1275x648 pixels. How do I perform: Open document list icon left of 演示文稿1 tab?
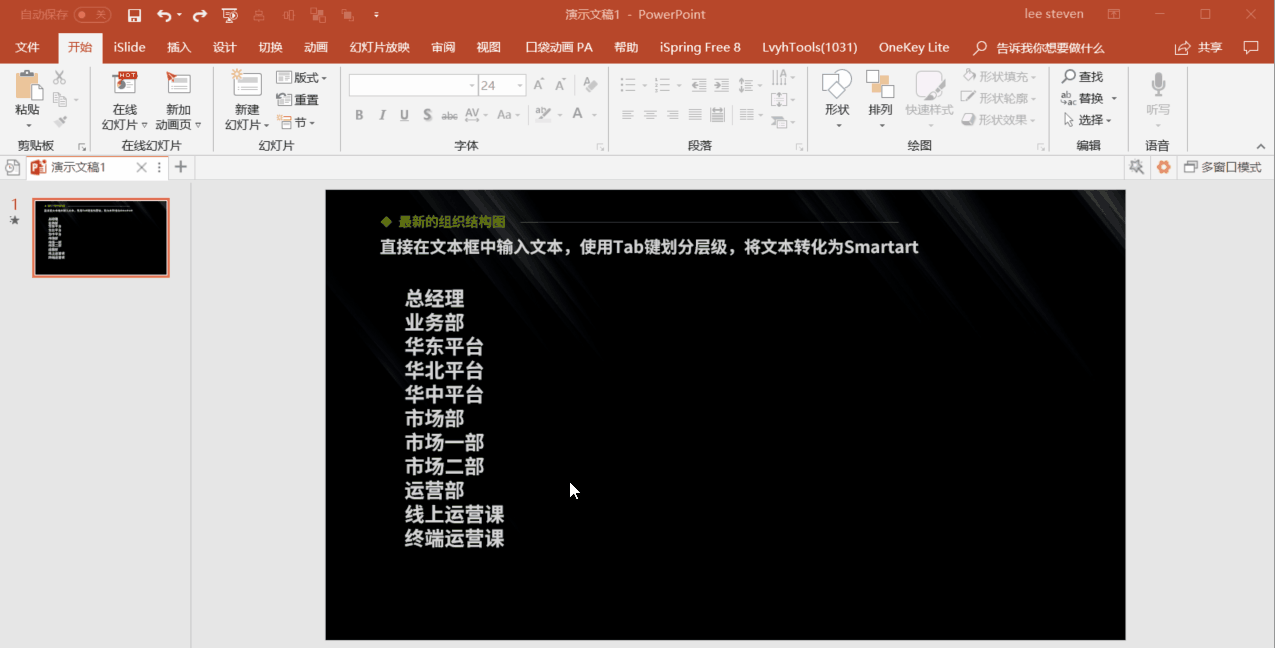pyautogui.click(x=13, y=167)
